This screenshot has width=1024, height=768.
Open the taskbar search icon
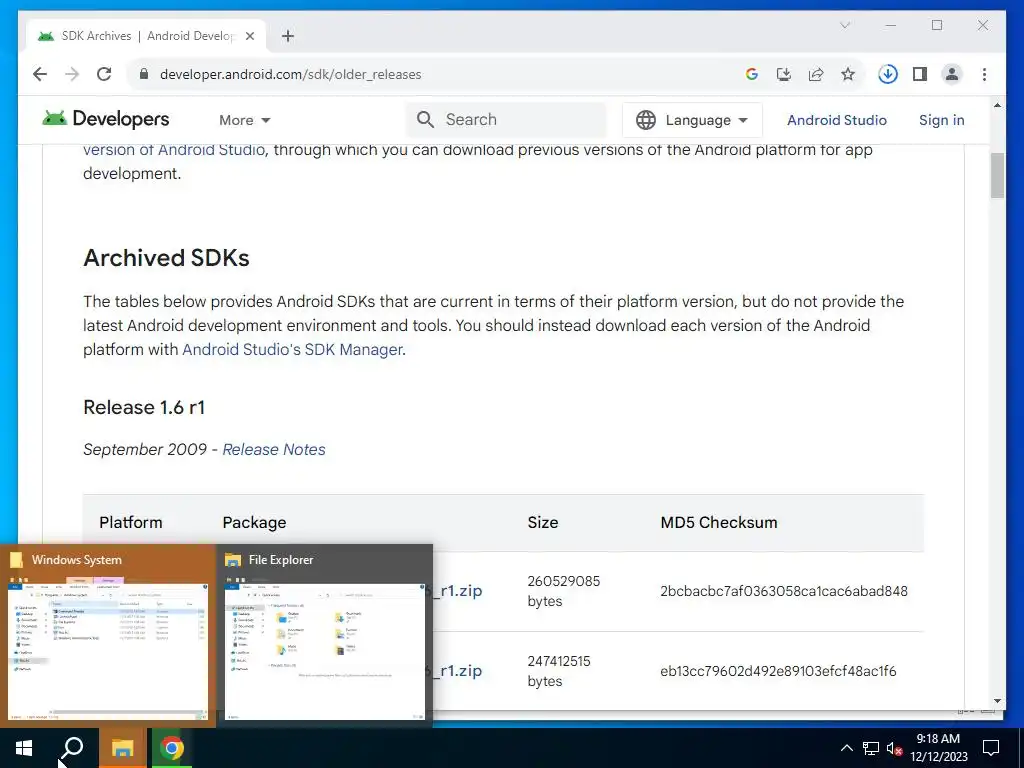pyautogui.click(x=72, y=748)
